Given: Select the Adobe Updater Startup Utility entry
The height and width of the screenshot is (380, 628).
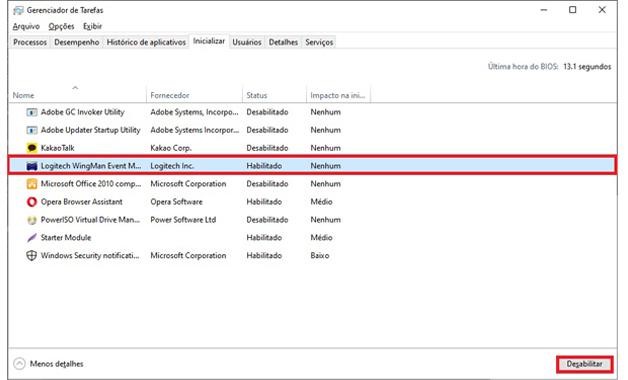Looking at the screenshot, I should [312, 130].
